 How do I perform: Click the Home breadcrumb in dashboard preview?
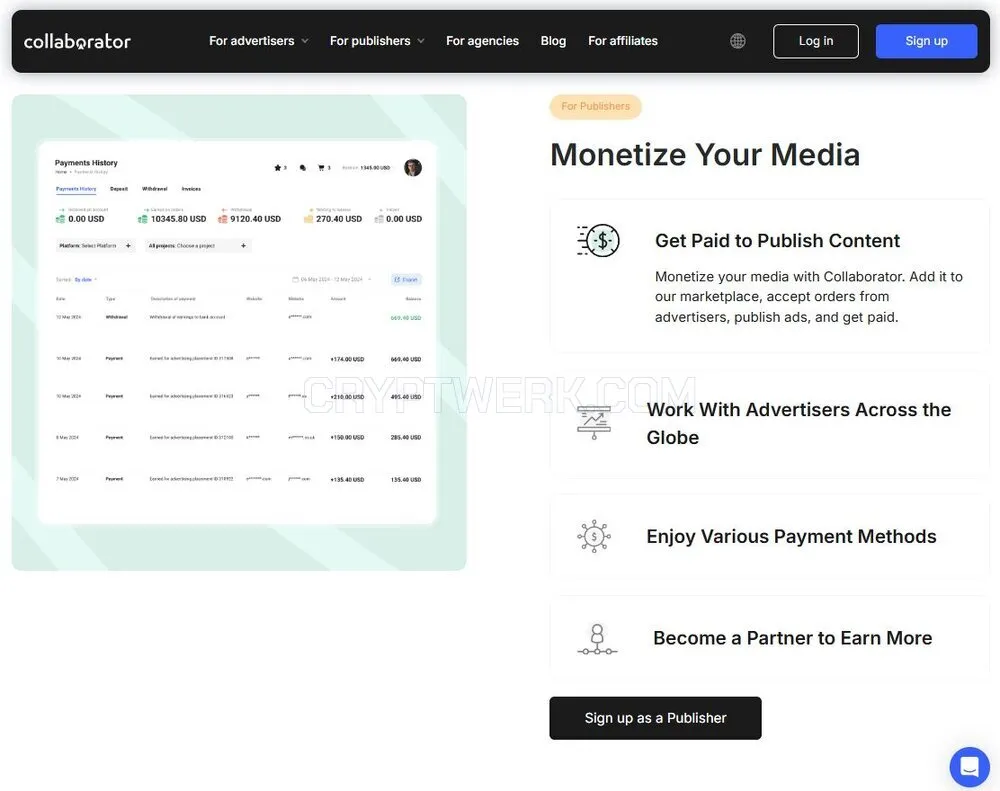pyautogui.click(x=61, y=172)
